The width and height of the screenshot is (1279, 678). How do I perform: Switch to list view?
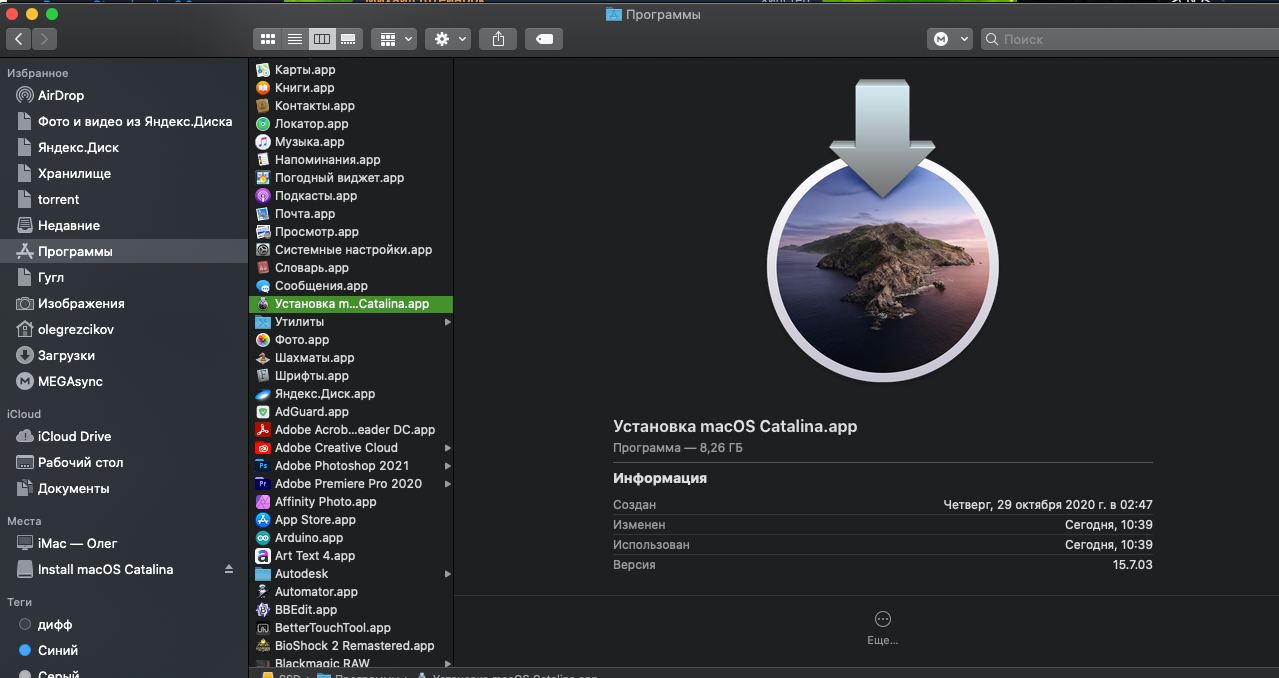pyautogui.click(x=295, y=39)
